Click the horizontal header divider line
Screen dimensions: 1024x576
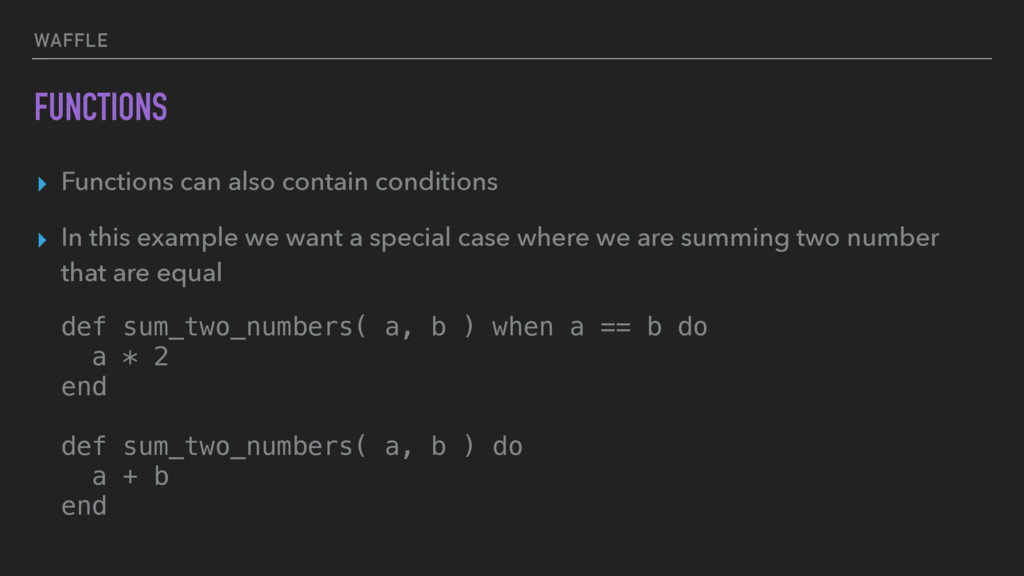pos(512,59)
